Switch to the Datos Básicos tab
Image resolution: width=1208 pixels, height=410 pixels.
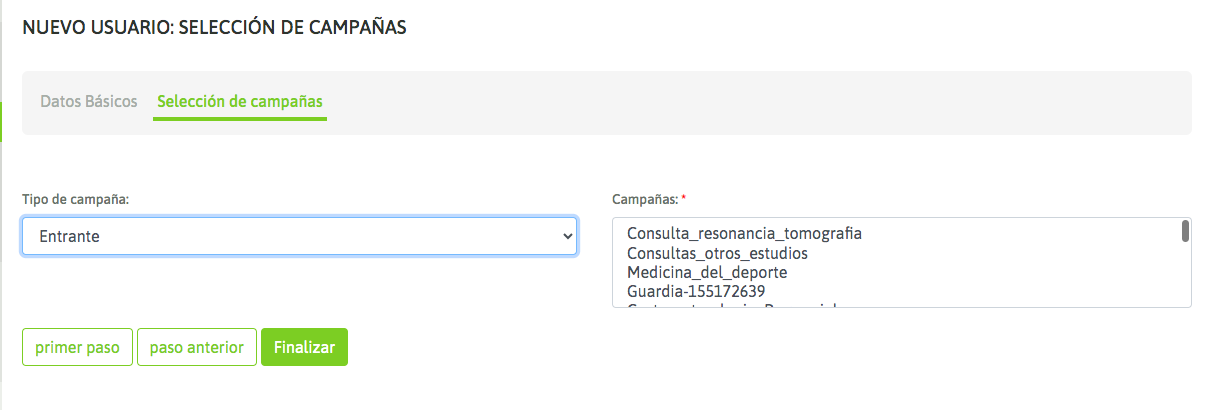point(89,102)
